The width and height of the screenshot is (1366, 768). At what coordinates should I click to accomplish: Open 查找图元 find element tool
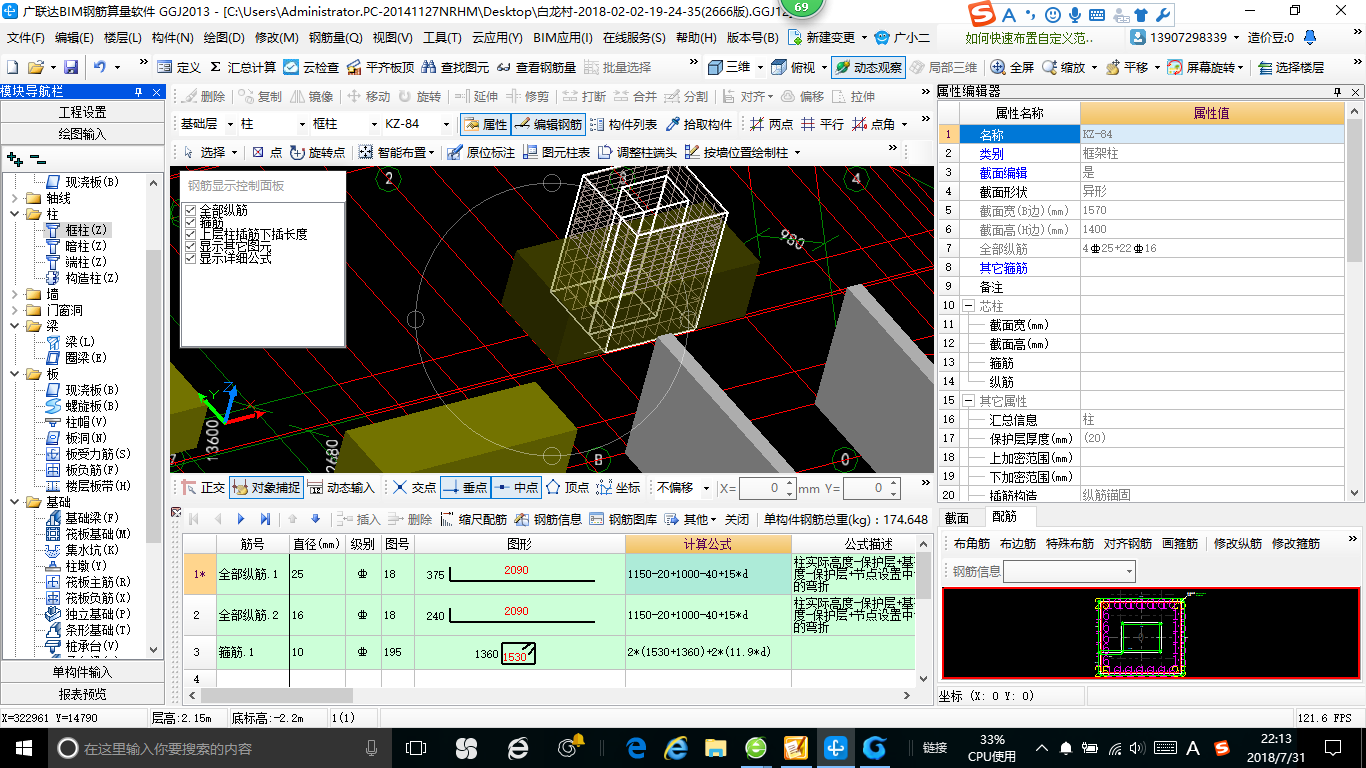click(x=455, y=67)
